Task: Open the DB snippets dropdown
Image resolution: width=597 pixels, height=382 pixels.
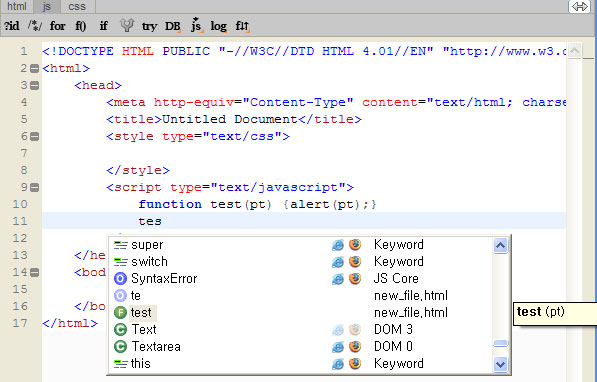Action: click(173, 26)
